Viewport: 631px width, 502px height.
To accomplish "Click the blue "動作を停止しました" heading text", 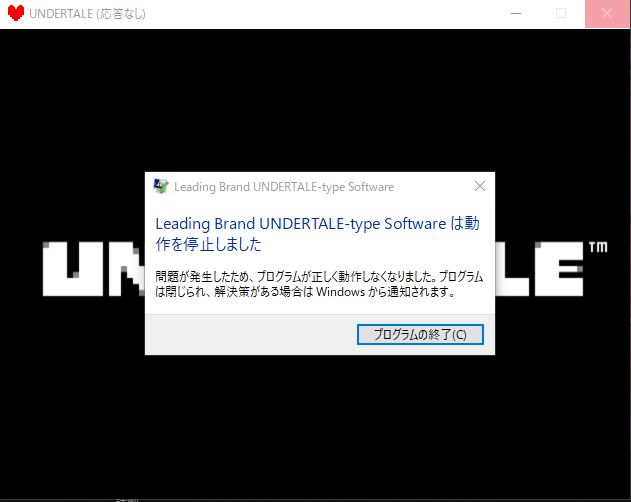I will coord(317,233).
